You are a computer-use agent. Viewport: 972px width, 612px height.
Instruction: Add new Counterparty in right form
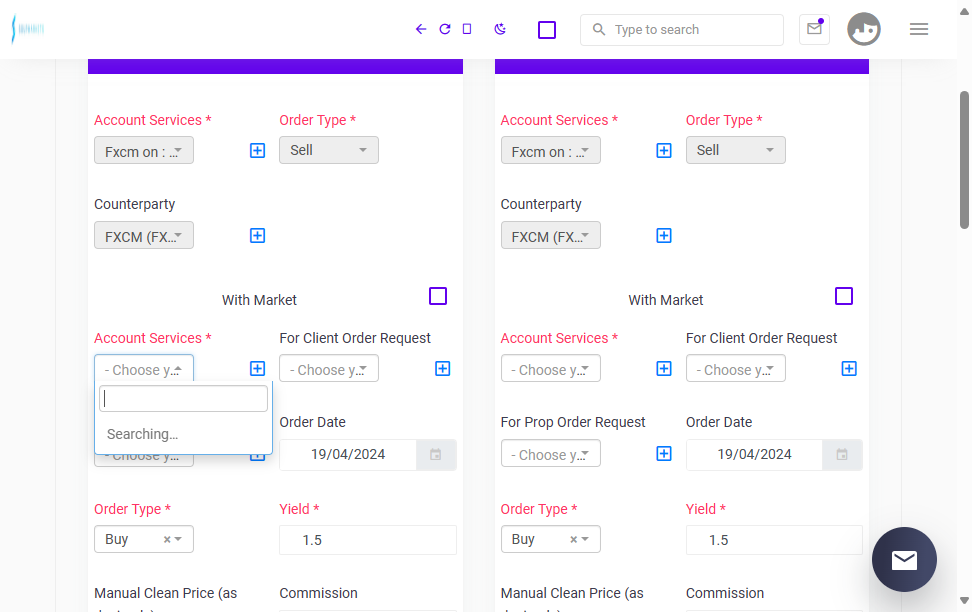[664, 236]
